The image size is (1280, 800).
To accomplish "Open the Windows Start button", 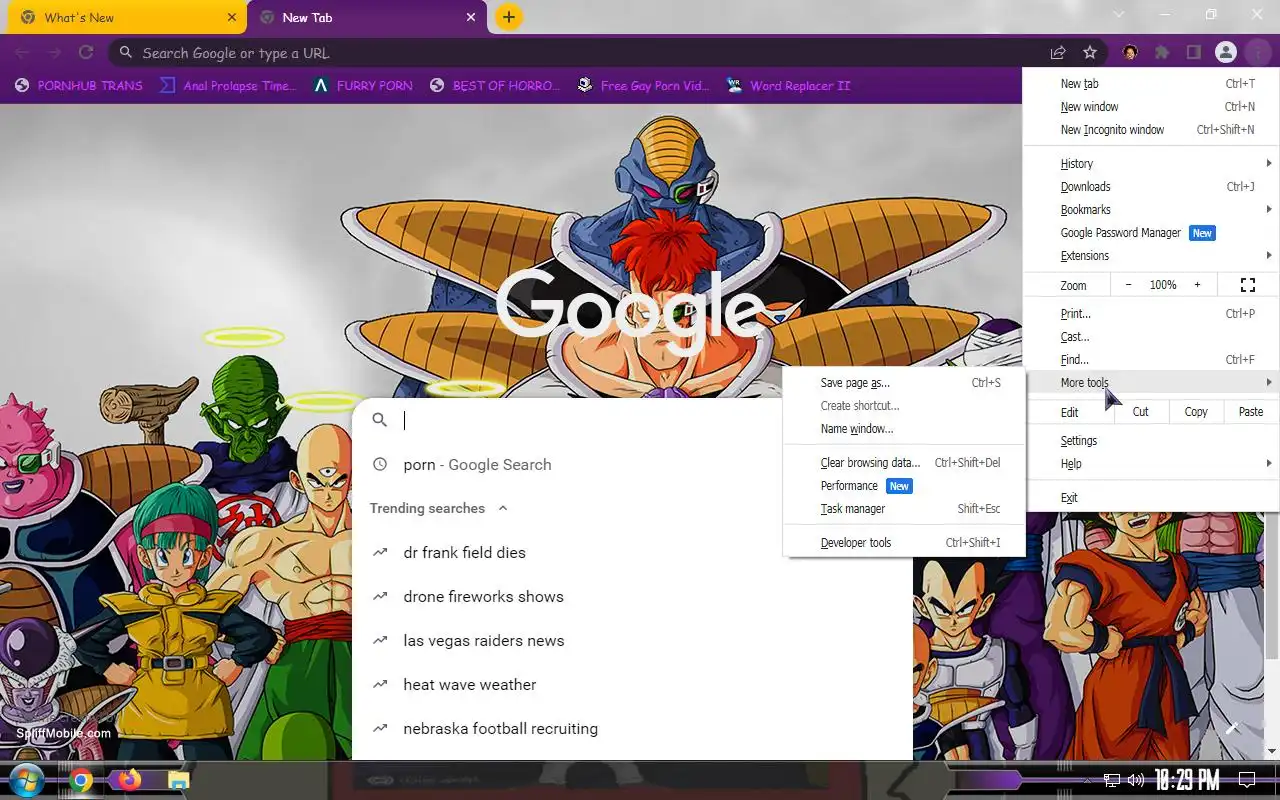I will 25,780.
